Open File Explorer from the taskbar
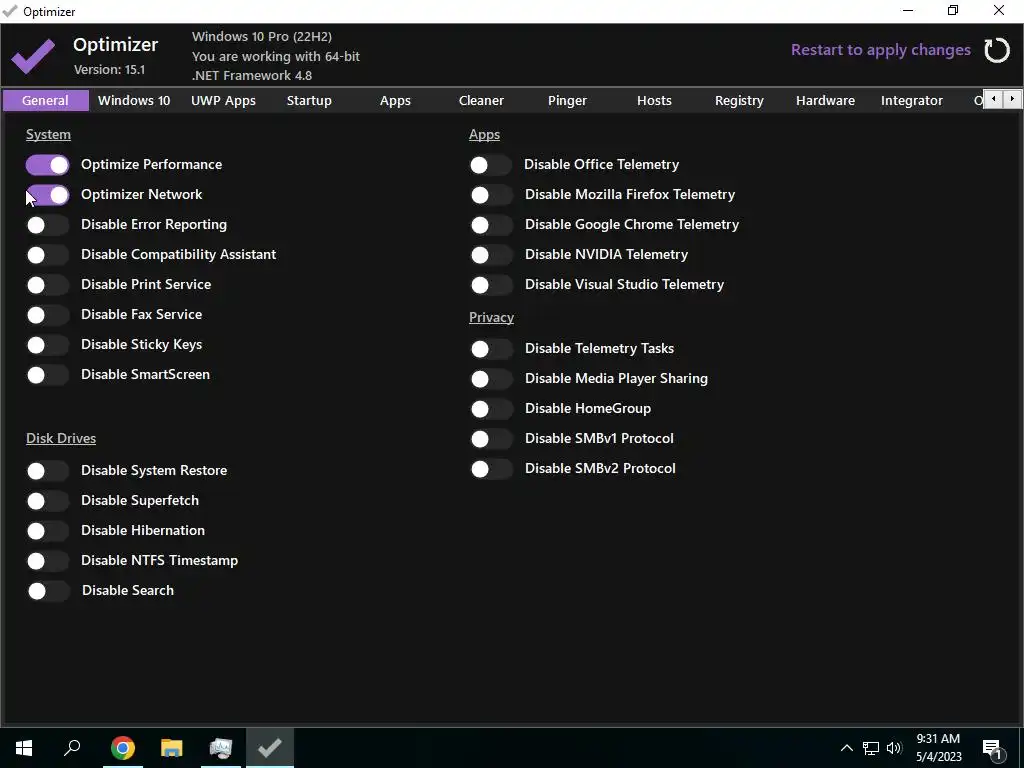The image size is (1024, 768). click(x=172, y=748)
